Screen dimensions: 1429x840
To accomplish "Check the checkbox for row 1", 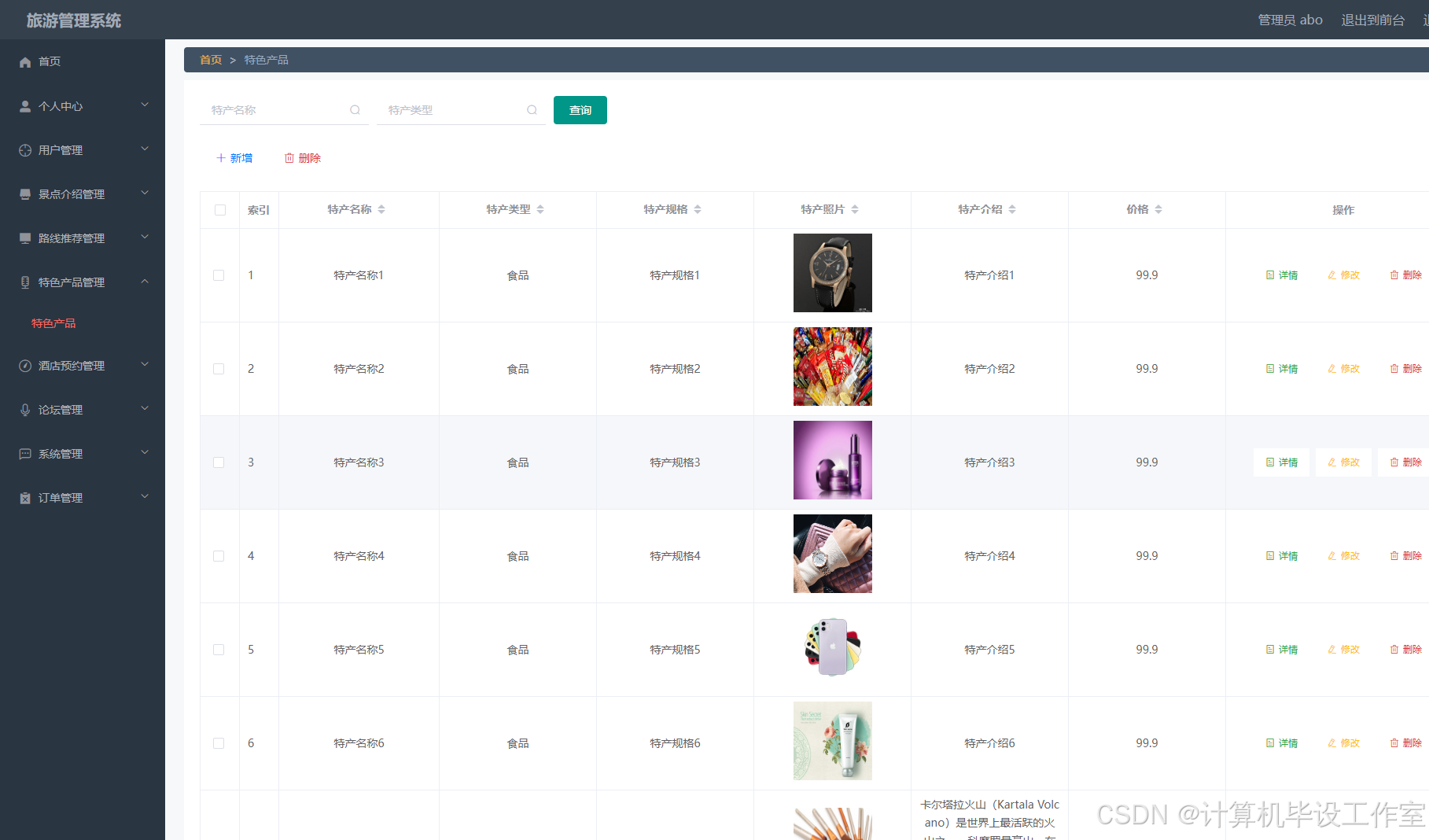I will 219,275.
